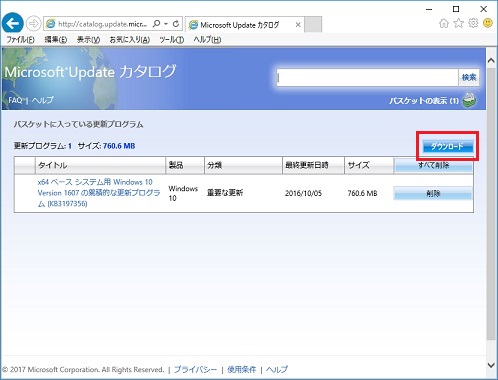The height and width of the screenshot is (380, 498).
Task: Click the 最終更新日時 column header
Action: [x=313, y=165]
